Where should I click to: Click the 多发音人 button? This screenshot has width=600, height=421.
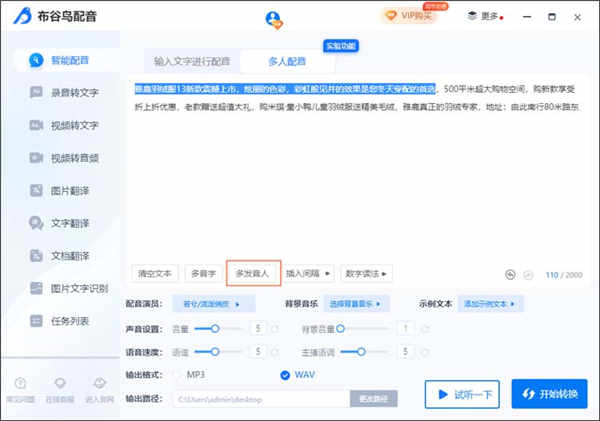pos(253,273)
